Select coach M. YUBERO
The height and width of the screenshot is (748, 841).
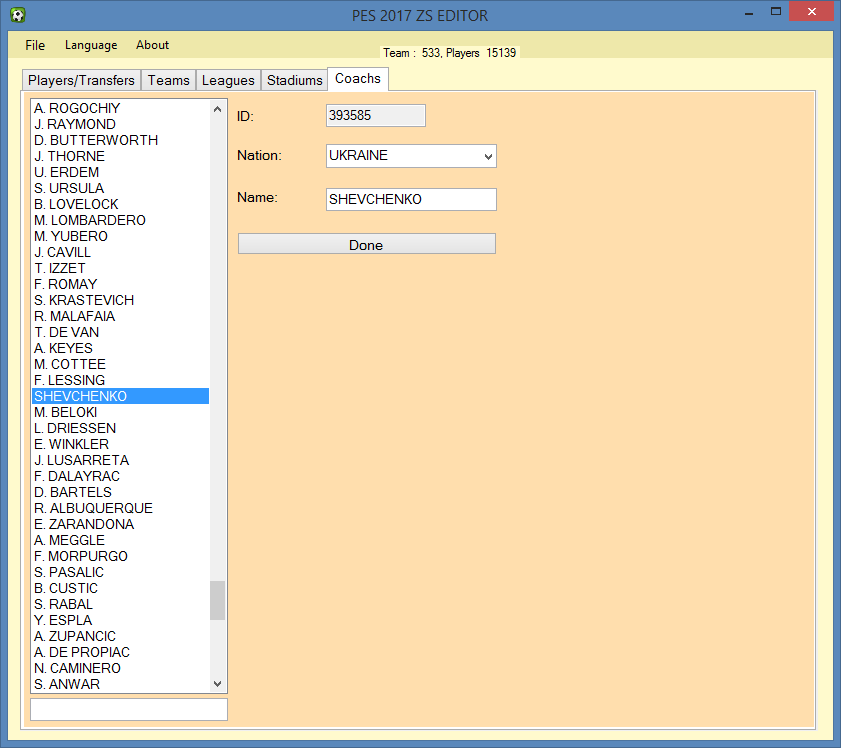point(120,236)
